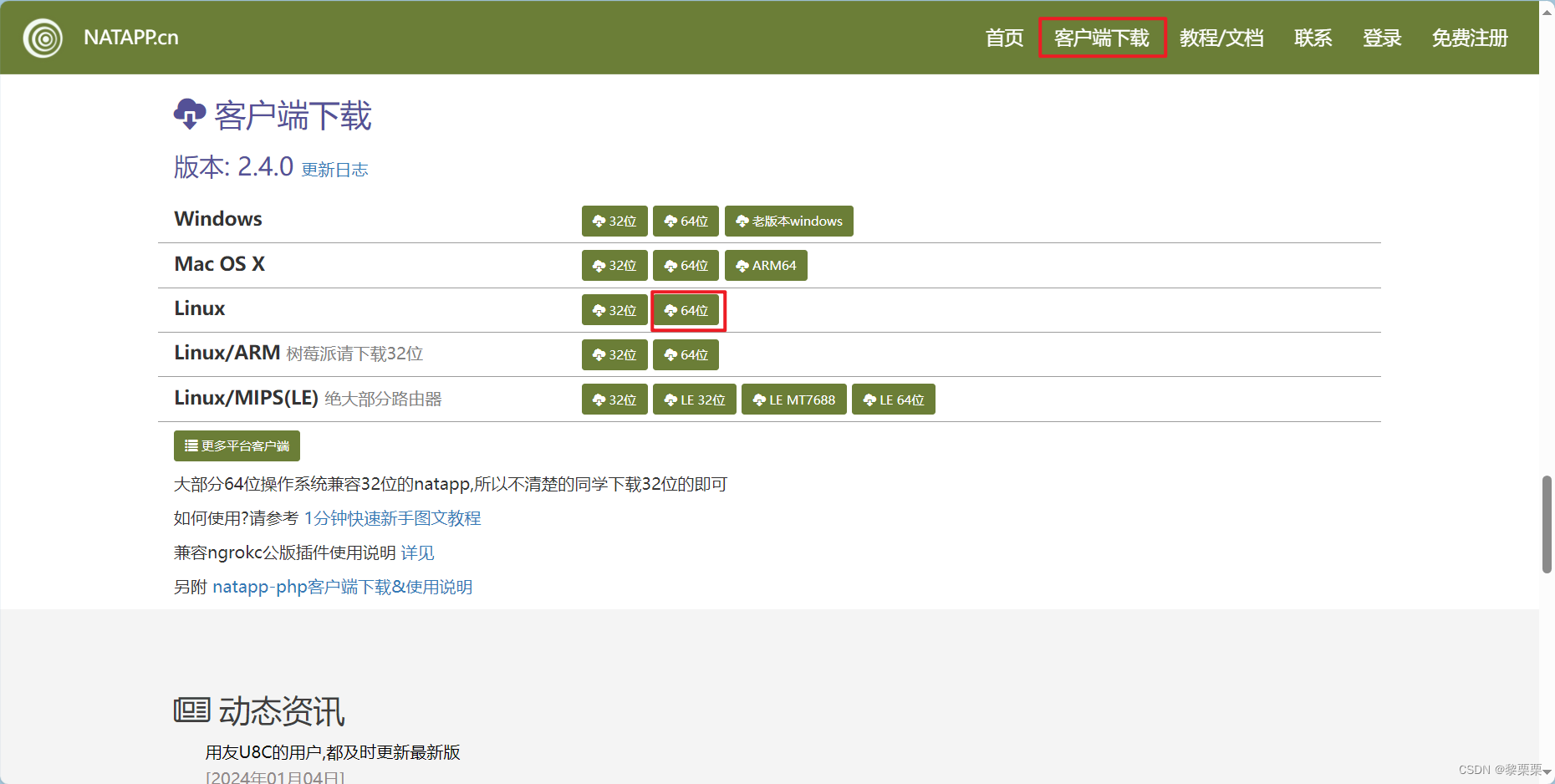Image resolution: width=1555 pixels, height=784 pixels.
Task: Click the Mac OS X row label
Action: [x=220, y=264]
